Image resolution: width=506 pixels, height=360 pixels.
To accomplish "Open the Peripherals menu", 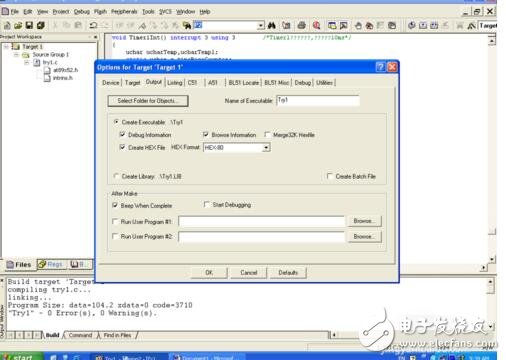I will [x=124, y=12].
